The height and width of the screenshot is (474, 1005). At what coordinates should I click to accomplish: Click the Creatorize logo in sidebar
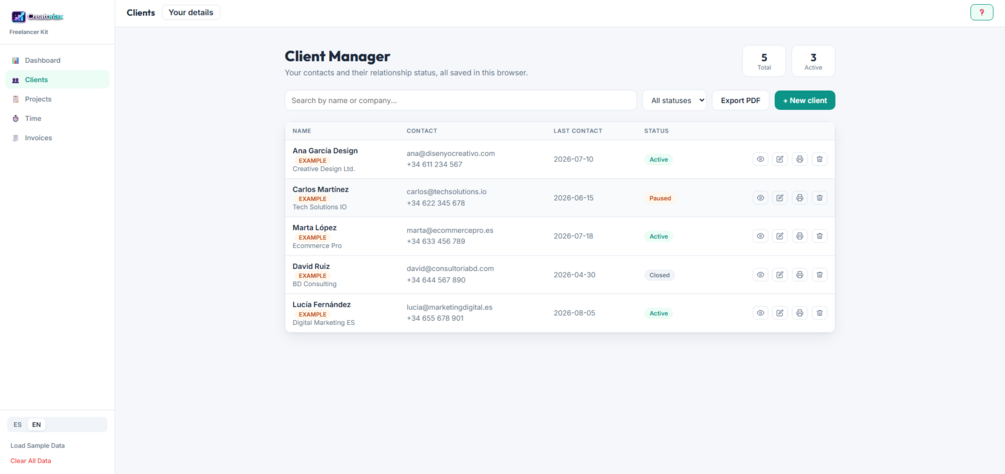[37, 17]
